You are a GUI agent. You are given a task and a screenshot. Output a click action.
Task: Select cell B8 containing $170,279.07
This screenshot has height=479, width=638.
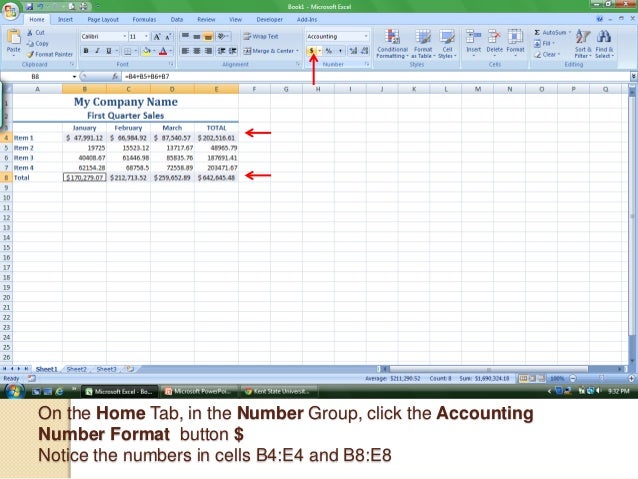[x=85, y=177]
